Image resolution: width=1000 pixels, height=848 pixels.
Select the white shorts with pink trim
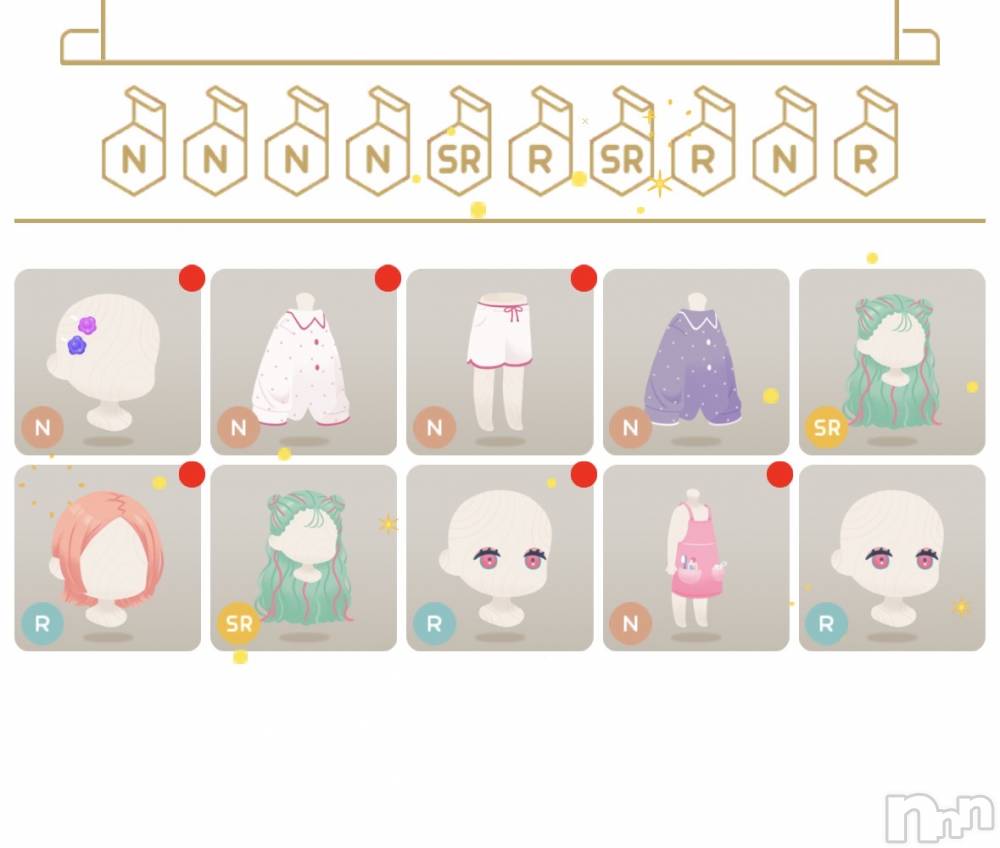[499, 362]
